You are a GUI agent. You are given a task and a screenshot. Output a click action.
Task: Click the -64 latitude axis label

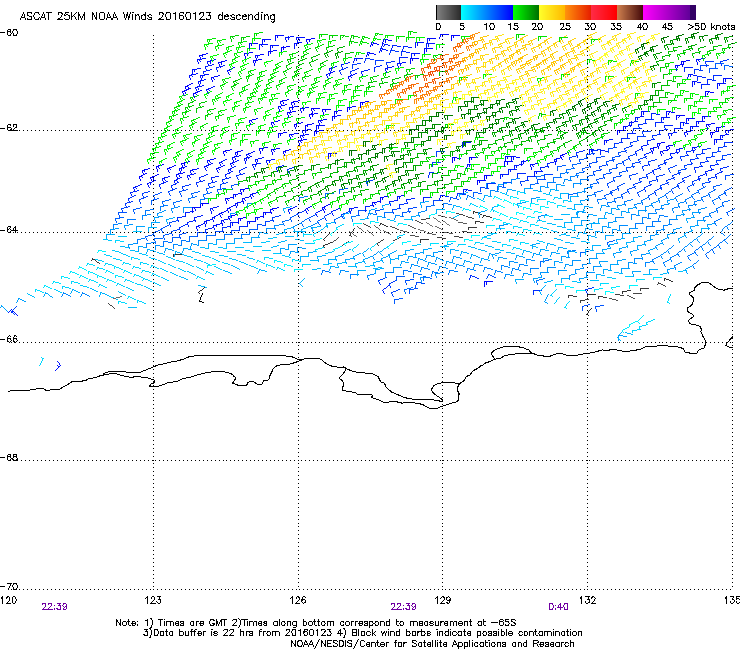click(9, 229)
